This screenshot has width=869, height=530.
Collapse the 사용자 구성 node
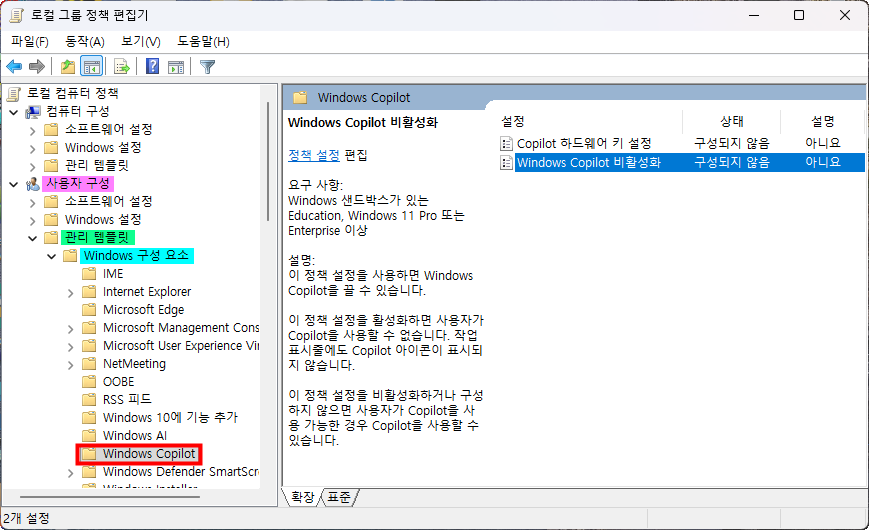(14, 184)
